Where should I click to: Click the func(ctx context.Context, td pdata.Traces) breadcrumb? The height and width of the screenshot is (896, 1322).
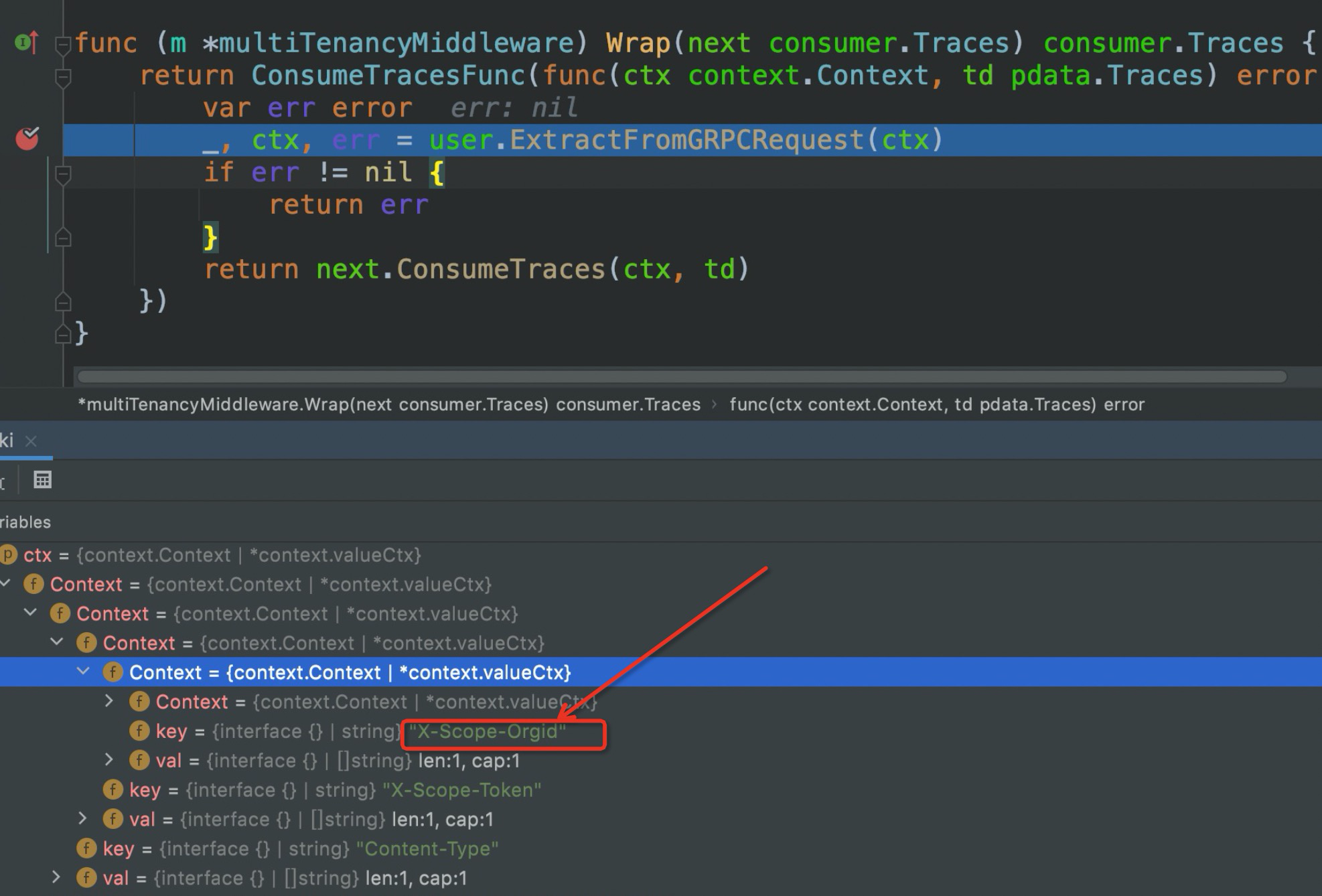(x=936, y=404)
